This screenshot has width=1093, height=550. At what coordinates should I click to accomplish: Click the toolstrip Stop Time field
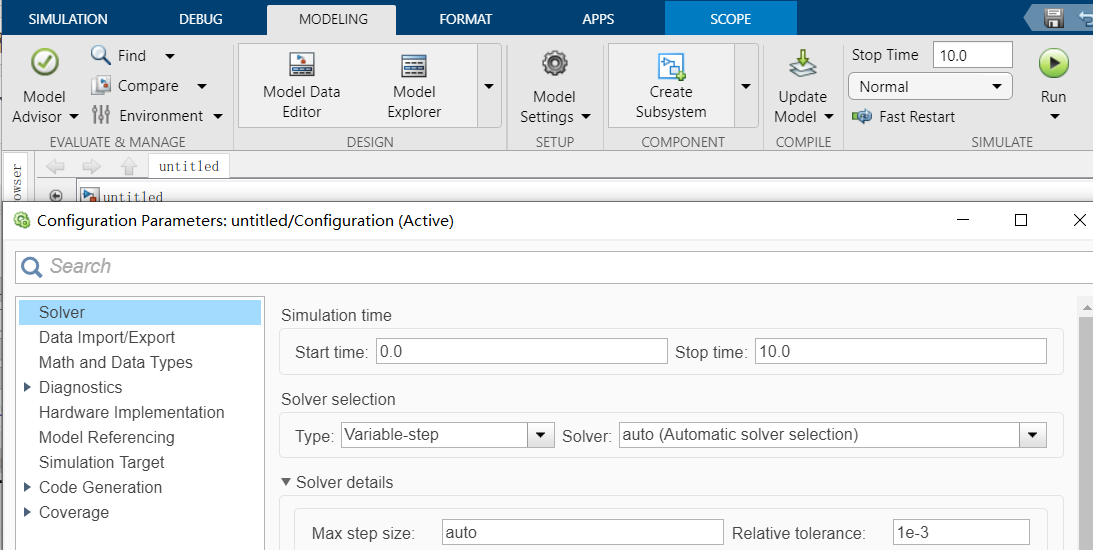pos(972,55)
